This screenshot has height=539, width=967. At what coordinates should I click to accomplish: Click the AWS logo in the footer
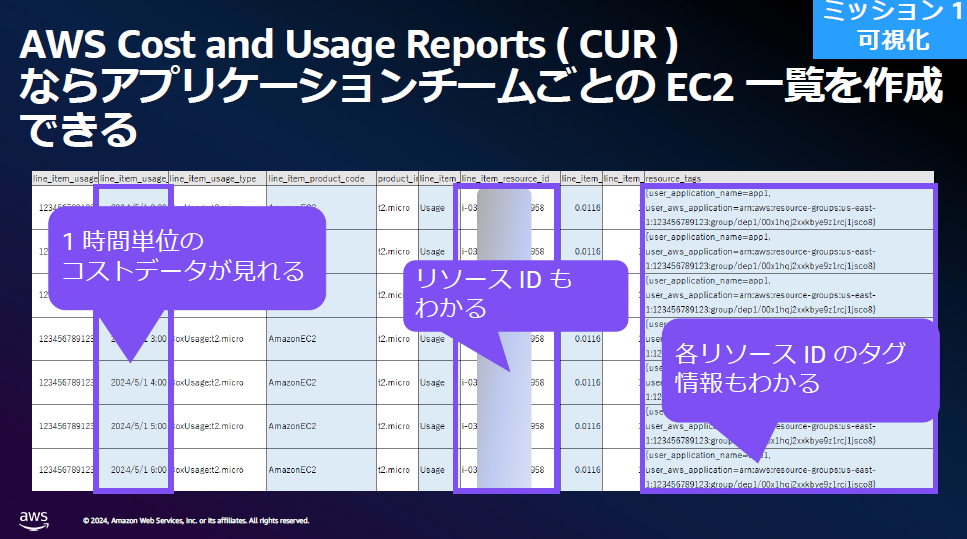[34, 520]
